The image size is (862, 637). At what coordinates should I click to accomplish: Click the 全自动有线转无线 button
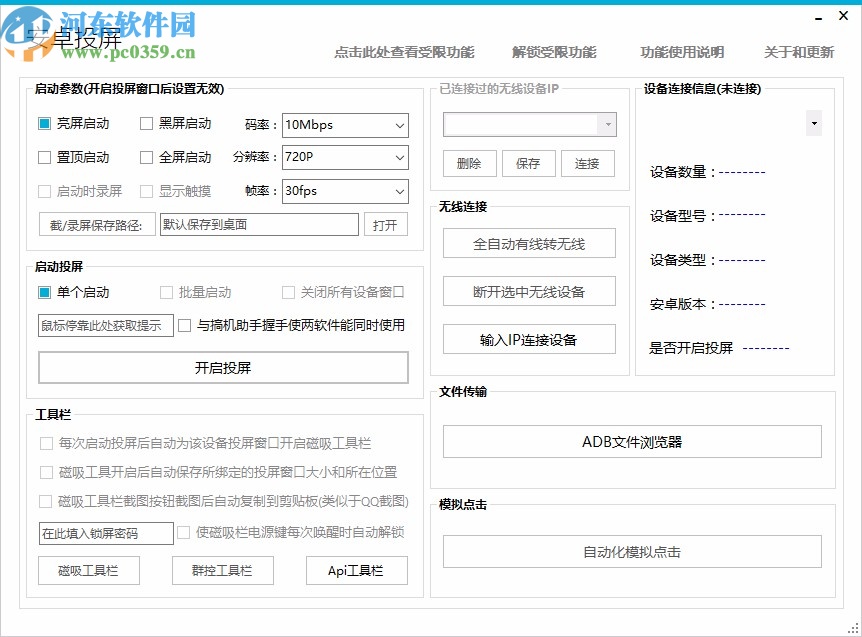pos(528,243)
